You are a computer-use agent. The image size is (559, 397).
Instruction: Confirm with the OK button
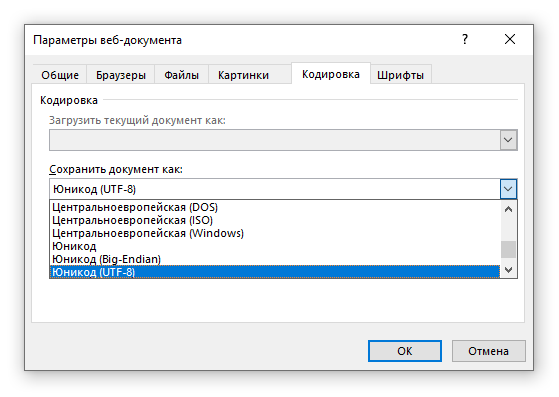pyautogui.click(x=405, y=351)
